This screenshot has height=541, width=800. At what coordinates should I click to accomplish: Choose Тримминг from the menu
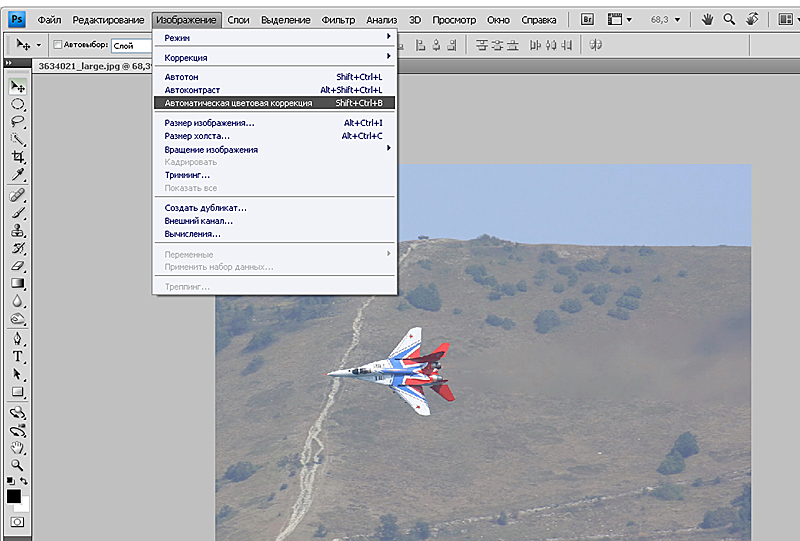coord(274,175)
